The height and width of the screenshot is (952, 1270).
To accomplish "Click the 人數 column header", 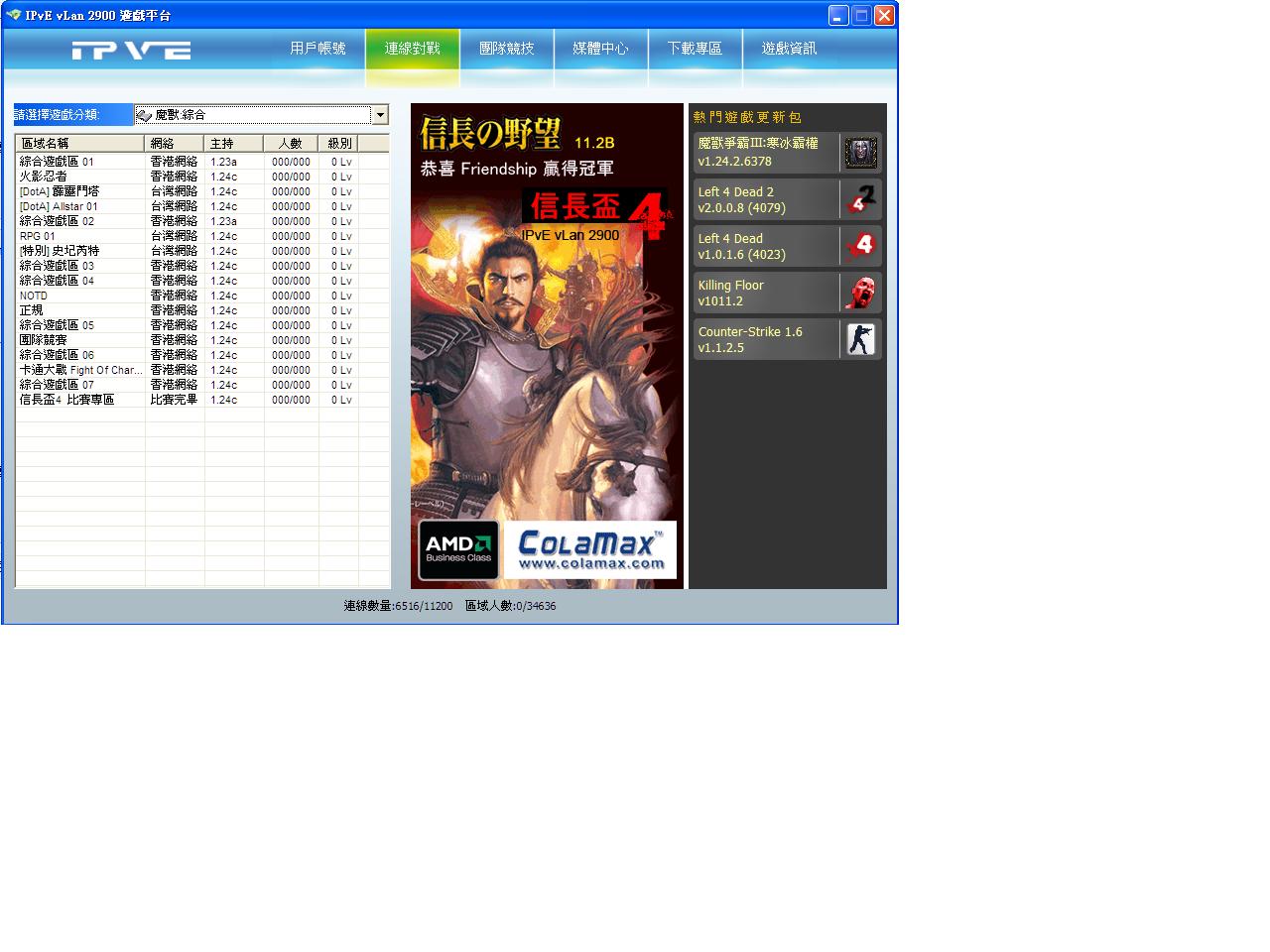I will [x=291, y=144].
